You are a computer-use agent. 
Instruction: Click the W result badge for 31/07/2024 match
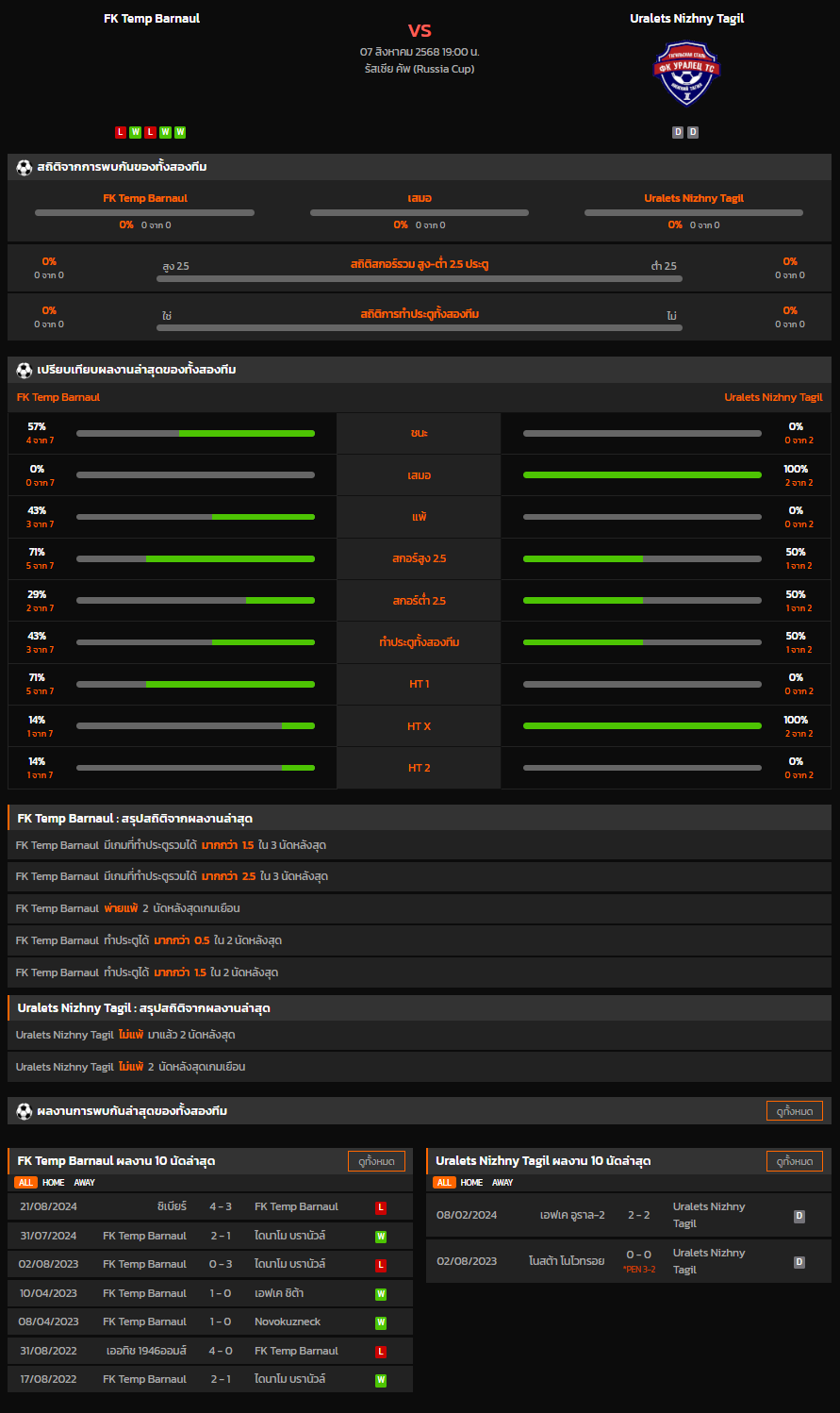pos(381,1237)
